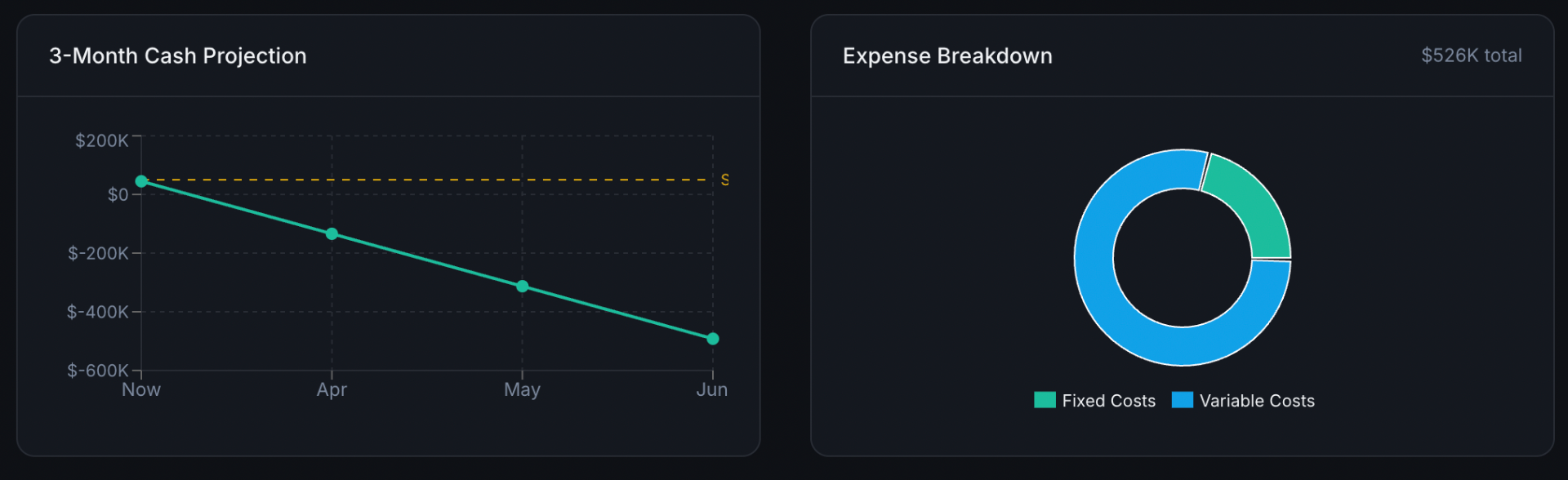The height and width of the screenshot is (480, 1568).
Task: Select the Jun data point marker
Action: 713,339
